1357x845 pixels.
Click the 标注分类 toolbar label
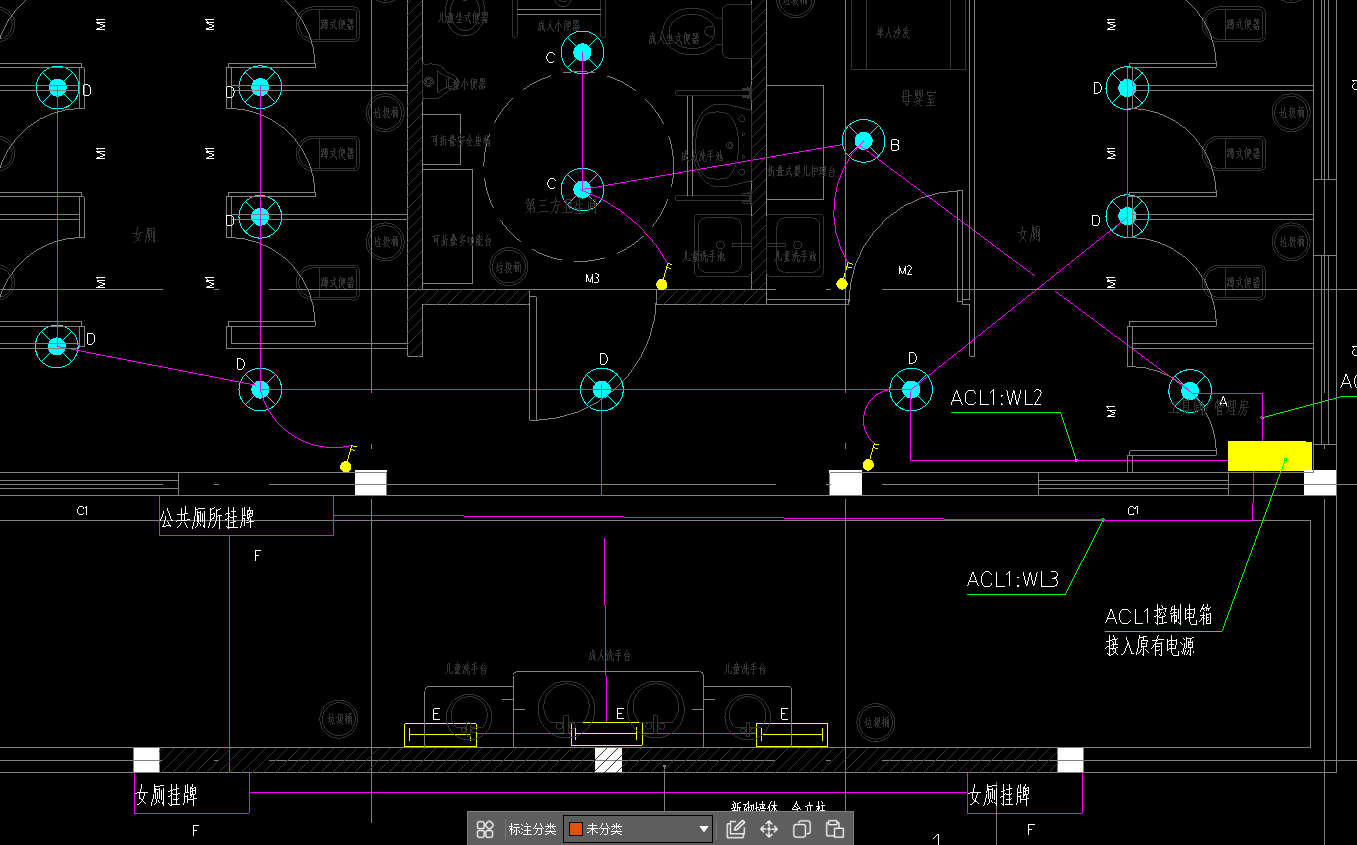tap(532, 829)
